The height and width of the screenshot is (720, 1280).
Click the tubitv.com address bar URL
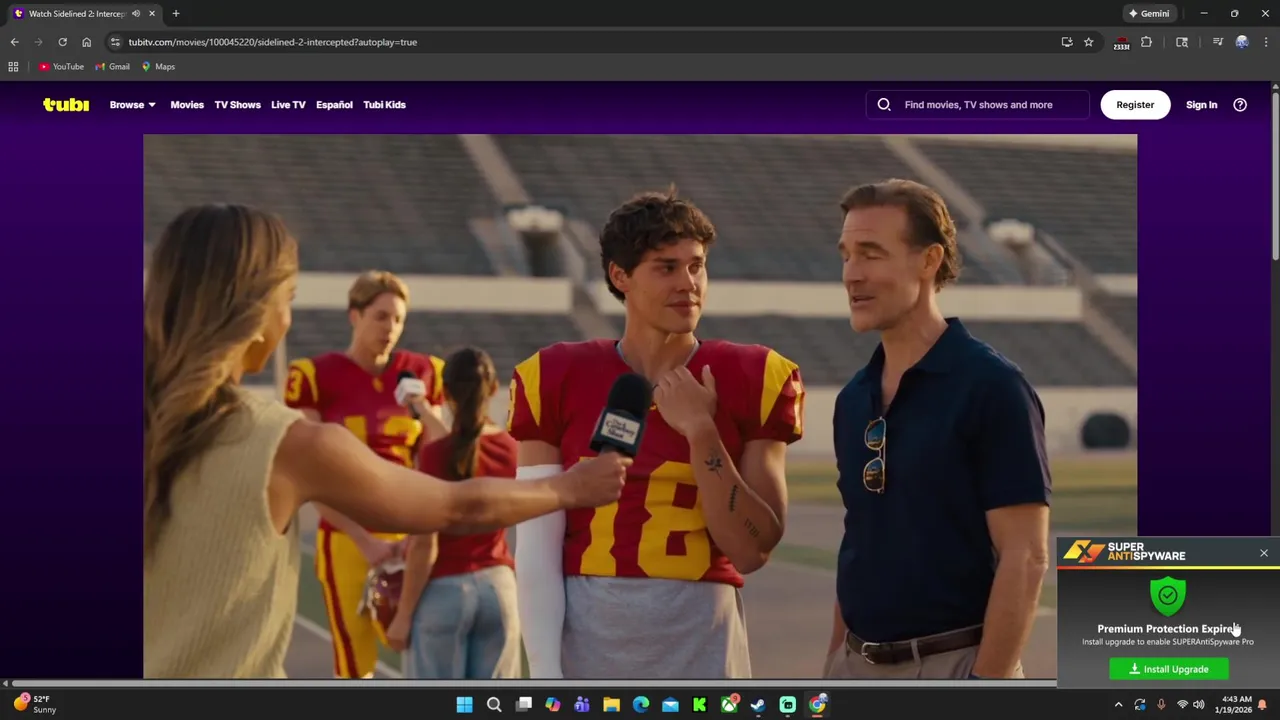pos(272,42)
